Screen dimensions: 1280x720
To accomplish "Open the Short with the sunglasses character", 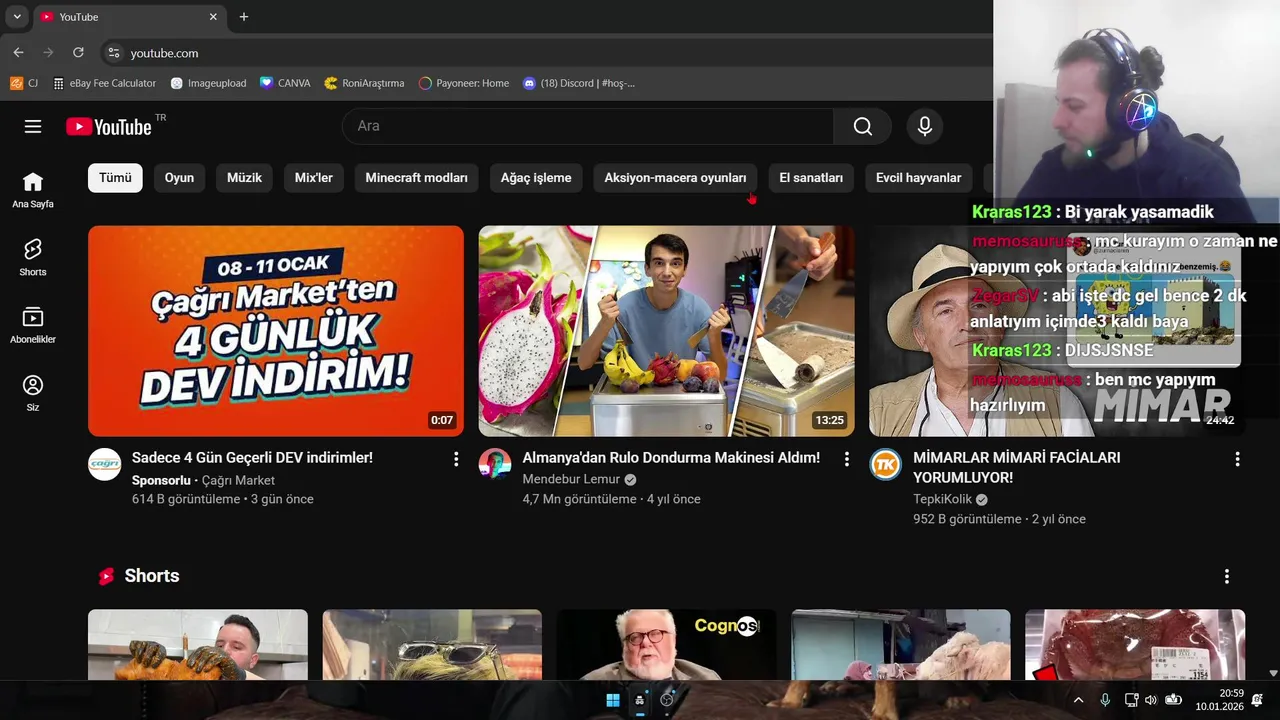I will (x=432, y=645).
